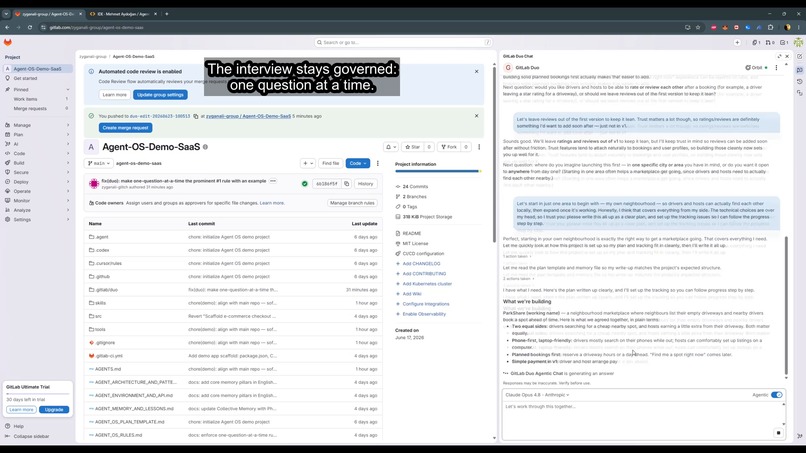The height and width of the screenshot is (453, 806).
Task: Expand the Plan sidebar section
Action: click(x=37, y=135)
